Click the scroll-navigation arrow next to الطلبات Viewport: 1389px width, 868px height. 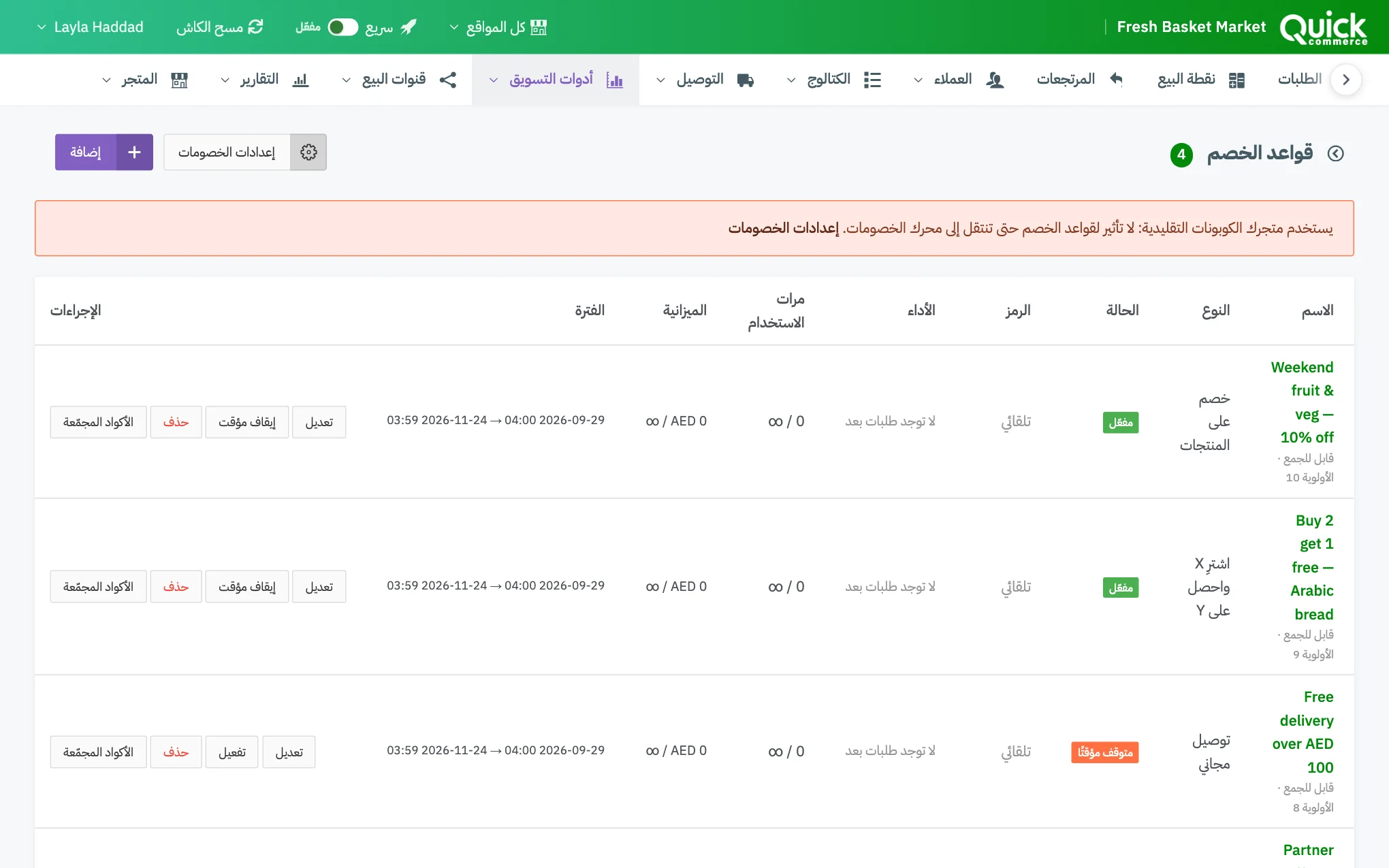(1345, 80)
